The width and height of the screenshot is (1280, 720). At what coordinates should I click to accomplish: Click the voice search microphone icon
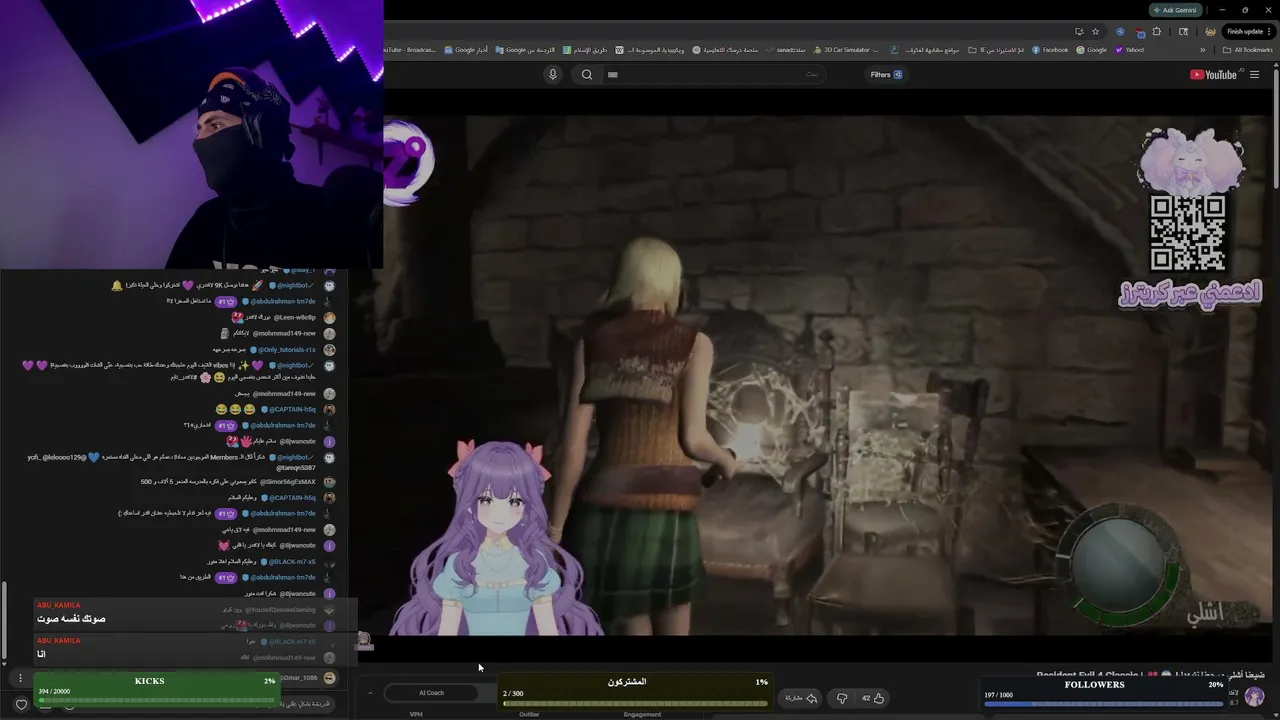pyautogui.click(x=552, y=74)
